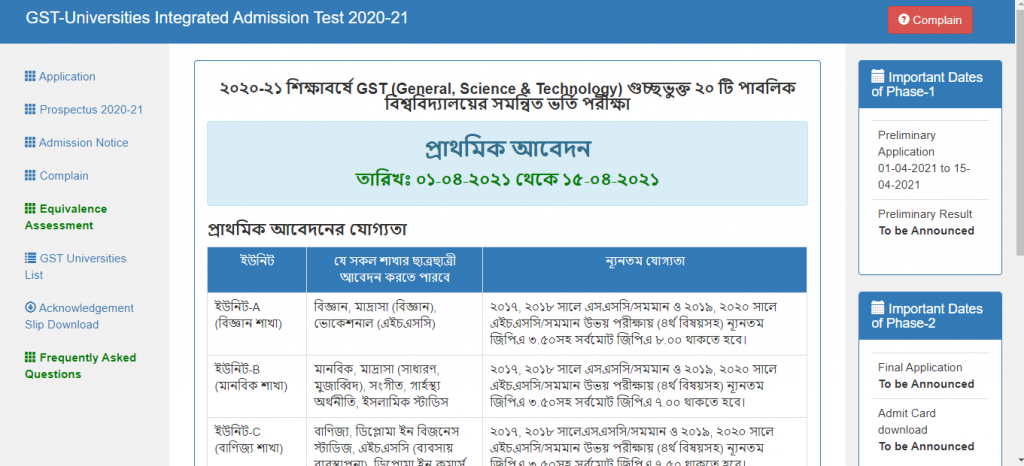View the GST Universities List
1024x466 pixels.
76,266
